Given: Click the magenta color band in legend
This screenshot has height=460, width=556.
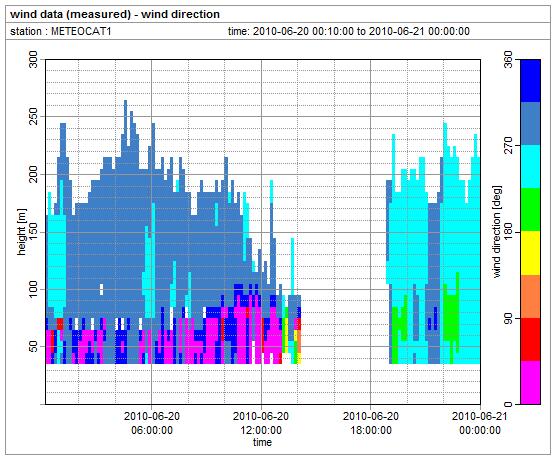Looking at the screenshot, I should click(530, 382).
